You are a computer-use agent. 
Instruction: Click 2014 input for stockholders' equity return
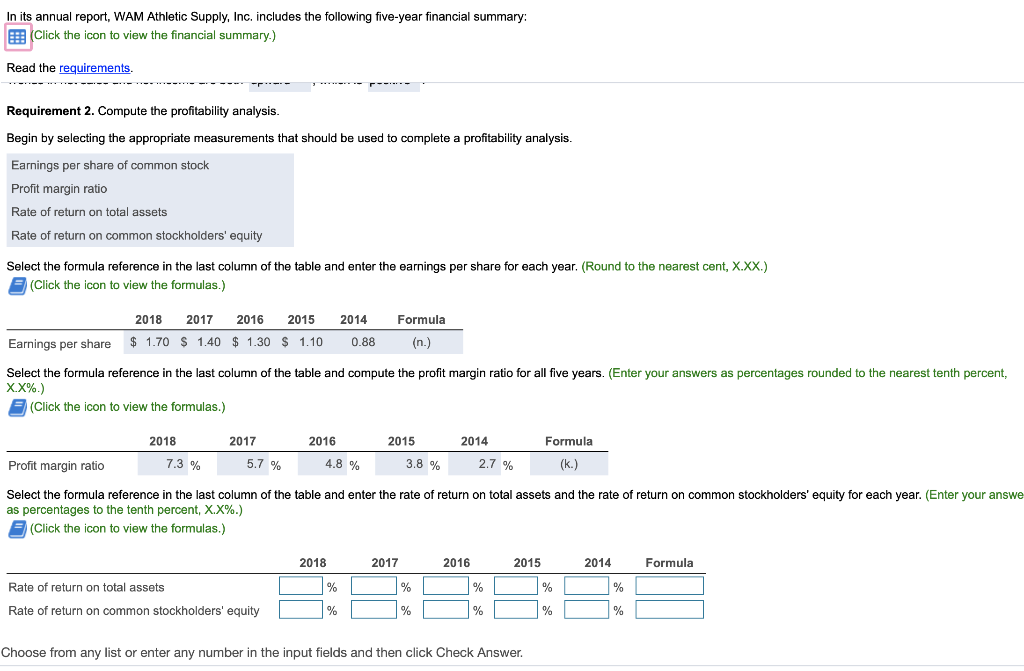(586, 609)
